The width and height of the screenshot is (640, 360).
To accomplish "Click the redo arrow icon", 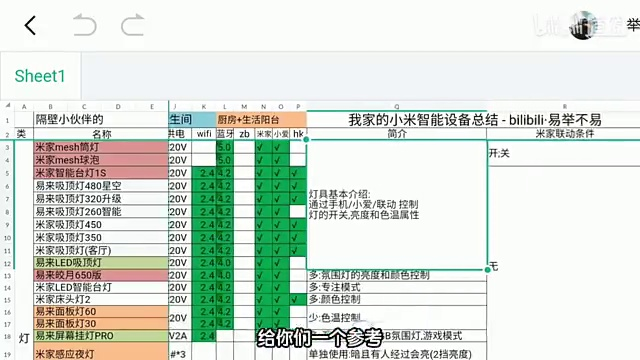I will [x=133, y=24].
